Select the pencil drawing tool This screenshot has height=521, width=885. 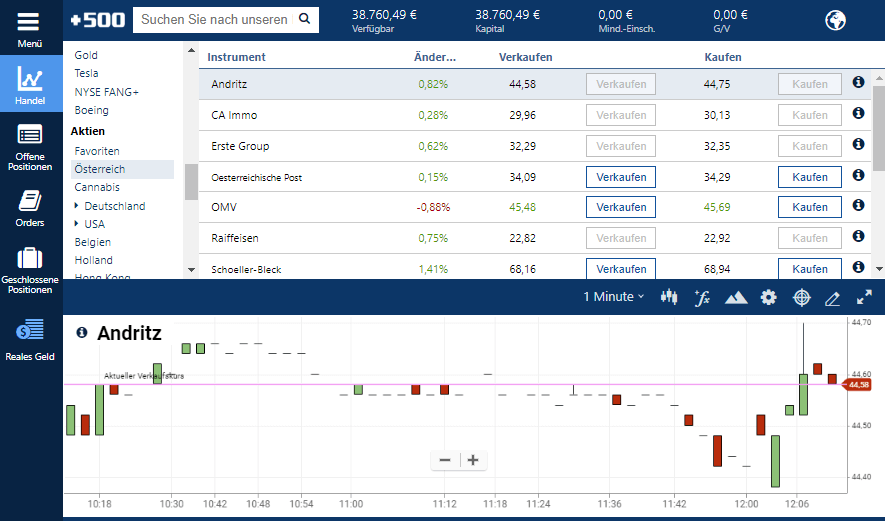pos(833,298)
